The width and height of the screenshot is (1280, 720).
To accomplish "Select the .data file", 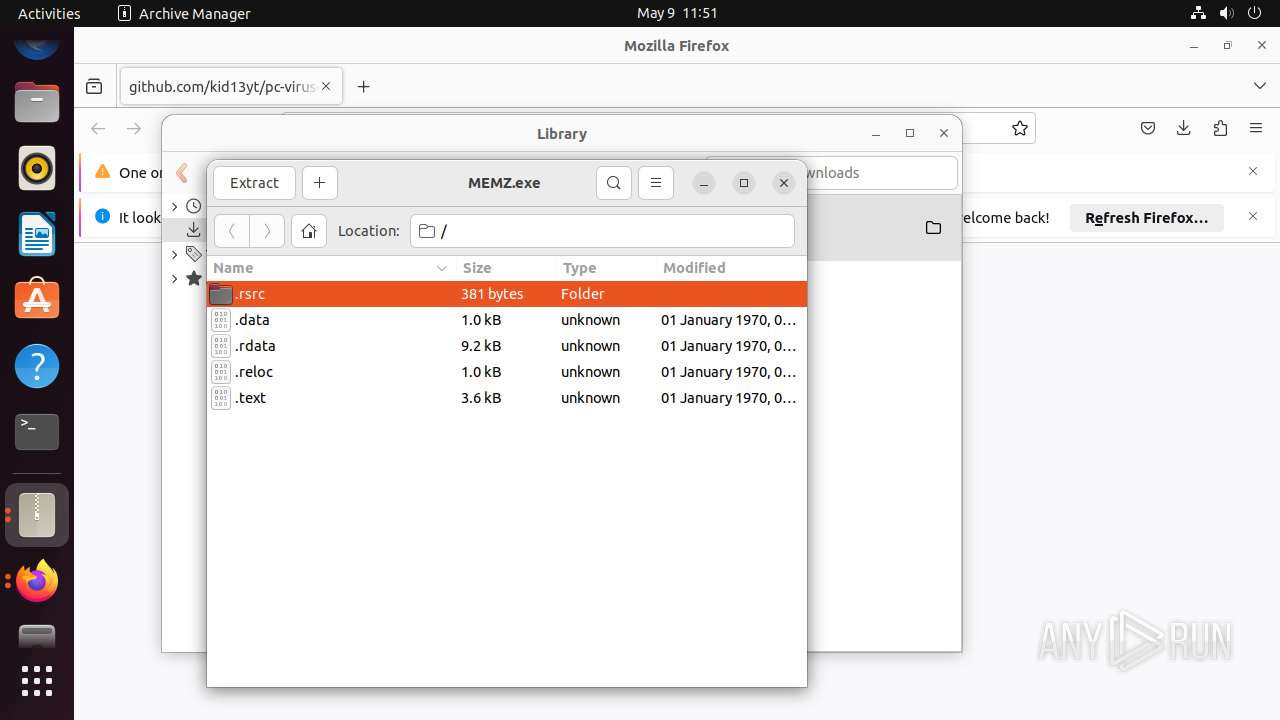I will (507, 320).
